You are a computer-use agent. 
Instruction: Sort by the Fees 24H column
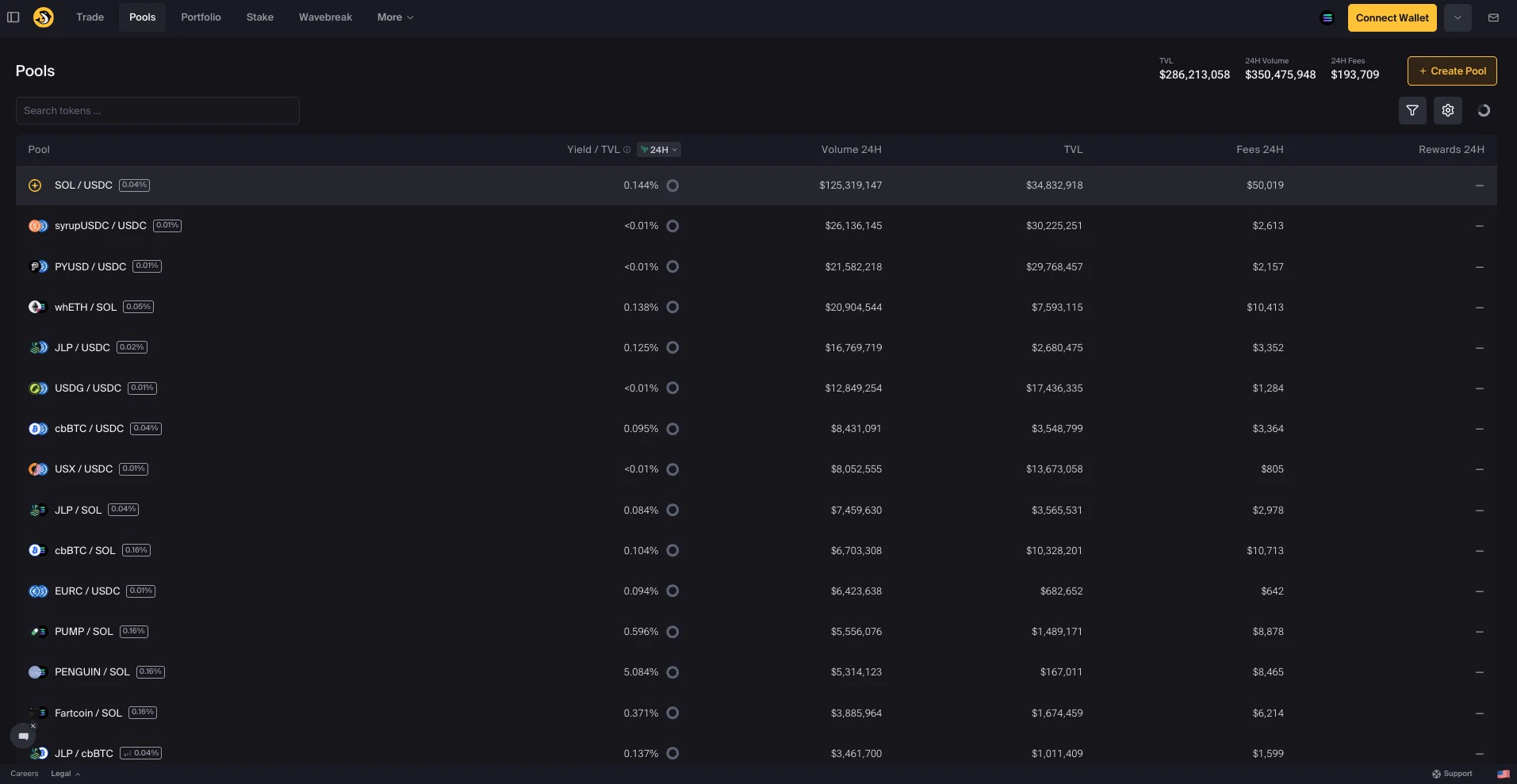click(x=1259, y=150)
